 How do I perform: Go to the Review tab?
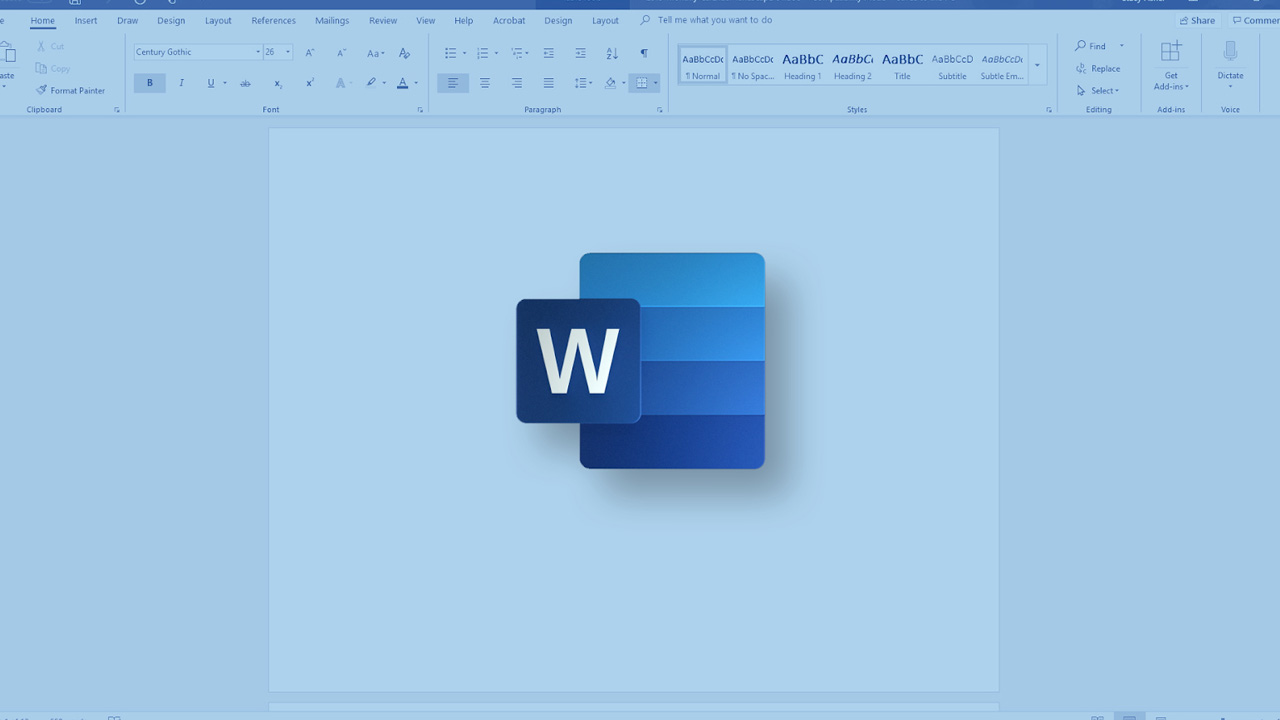(383, 20)
